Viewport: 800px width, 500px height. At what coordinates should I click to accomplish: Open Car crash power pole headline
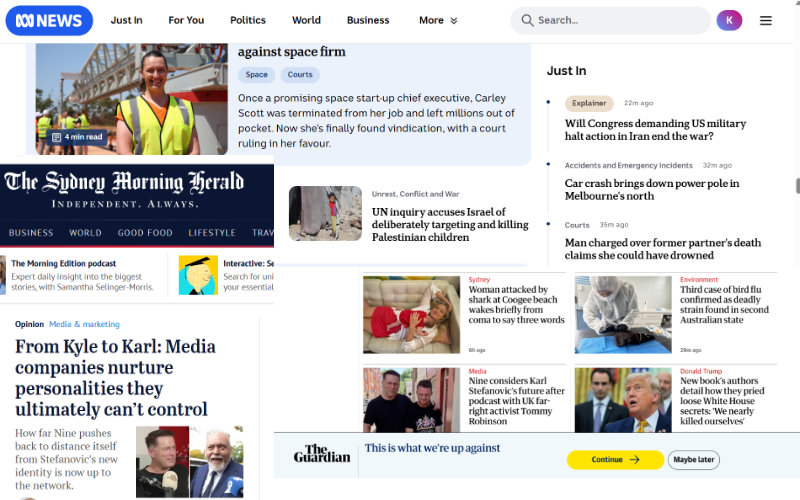click(652, 189)
